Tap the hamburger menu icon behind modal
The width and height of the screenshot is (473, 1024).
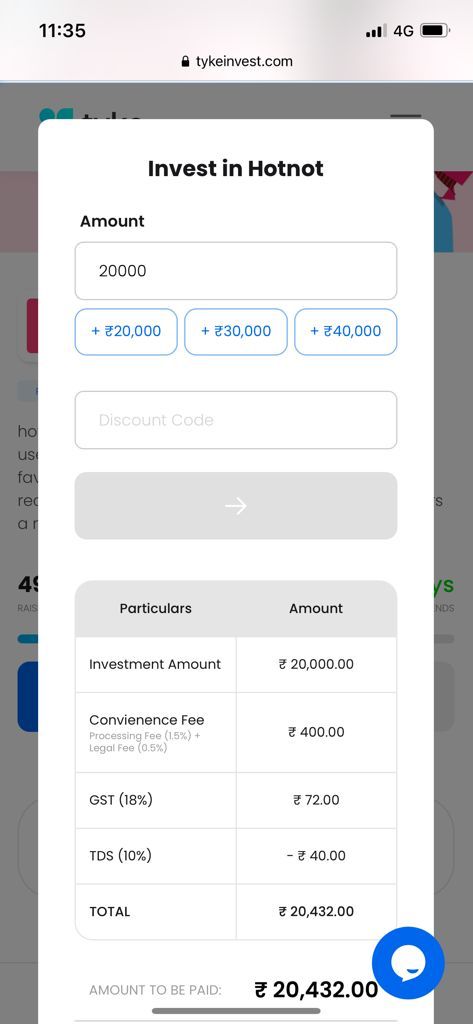pyautogui.click(x=406, y=116)
